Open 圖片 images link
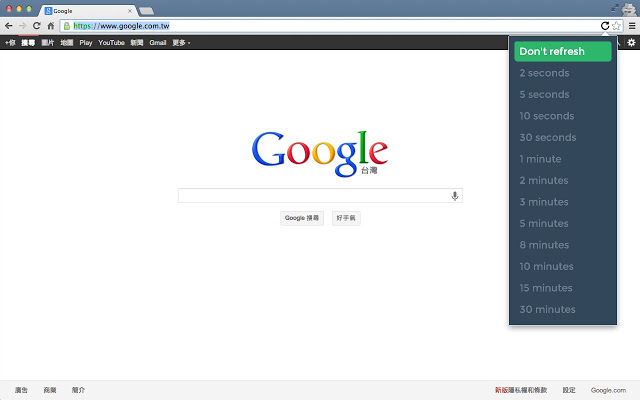Image resolution: width=640 pixels, height=400 pixels. tap(48, 42)
